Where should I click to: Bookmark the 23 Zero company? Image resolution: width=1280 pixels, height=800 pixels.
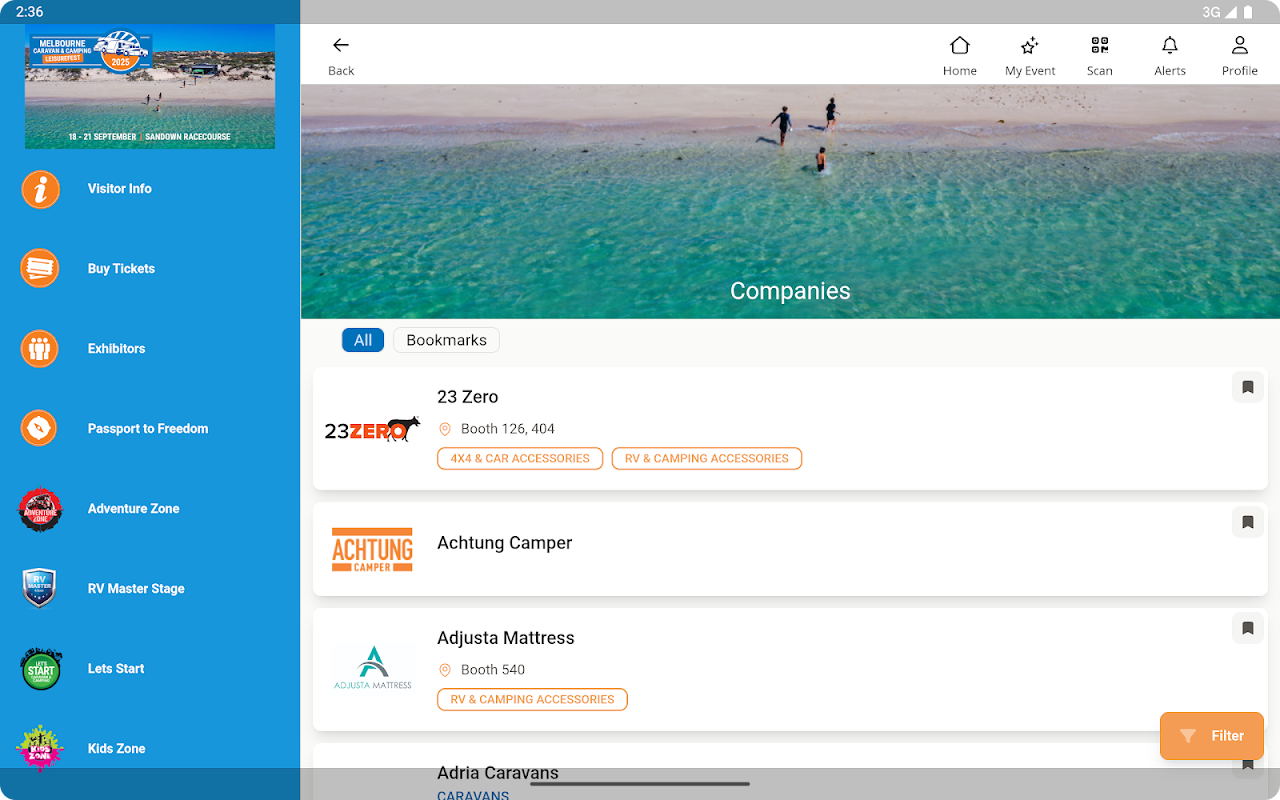click(x=1248, y=387)
